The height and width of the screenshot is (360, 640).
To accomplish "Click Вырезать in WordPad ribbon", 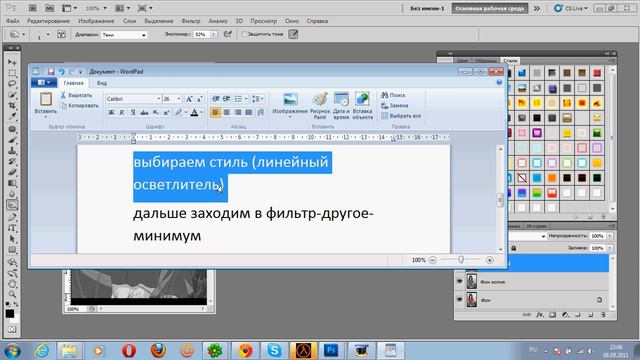I will click(76, 95).
